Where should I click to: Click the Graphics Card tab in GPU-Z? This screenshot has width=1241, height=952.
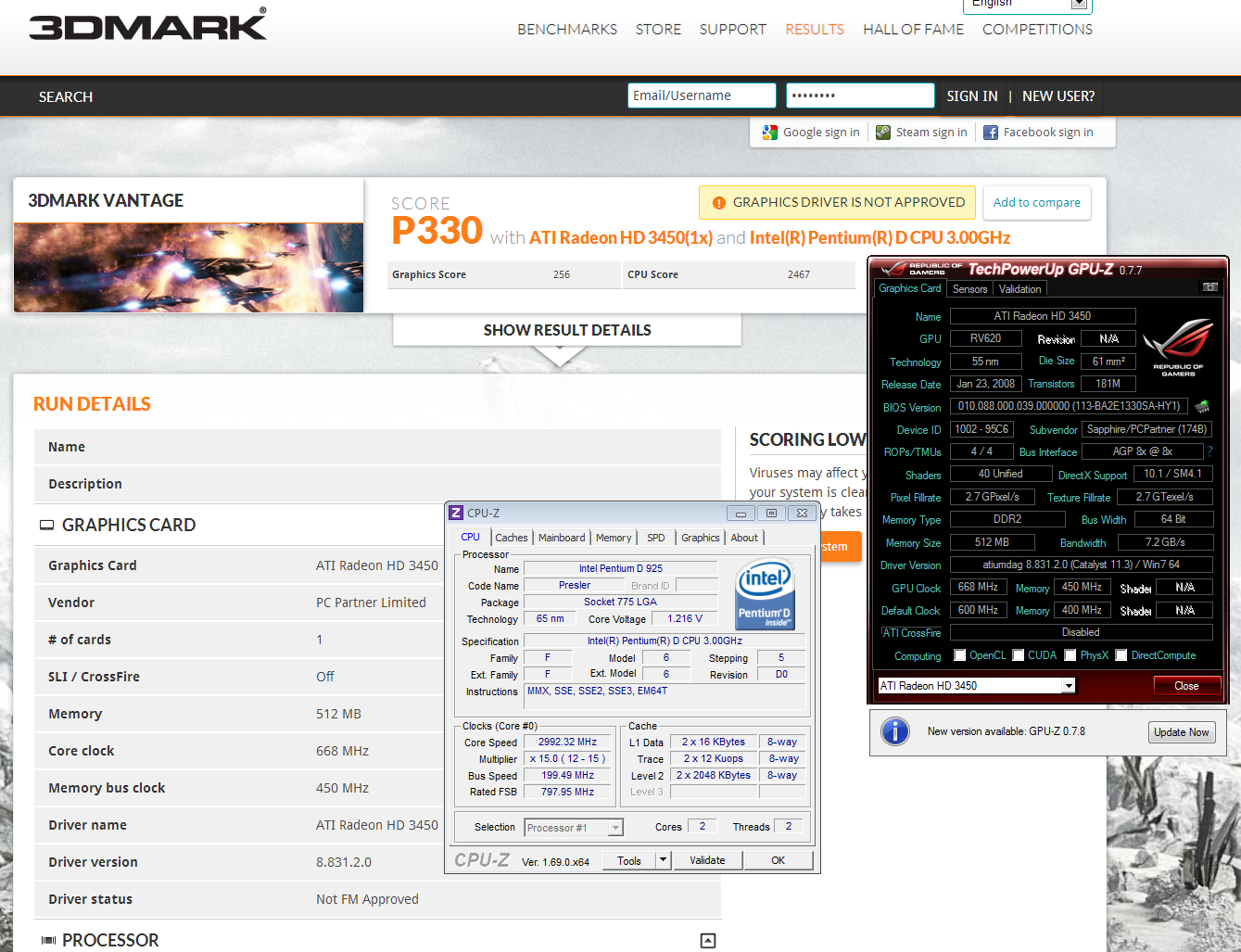pyautogui.click(x=910, y=288)
